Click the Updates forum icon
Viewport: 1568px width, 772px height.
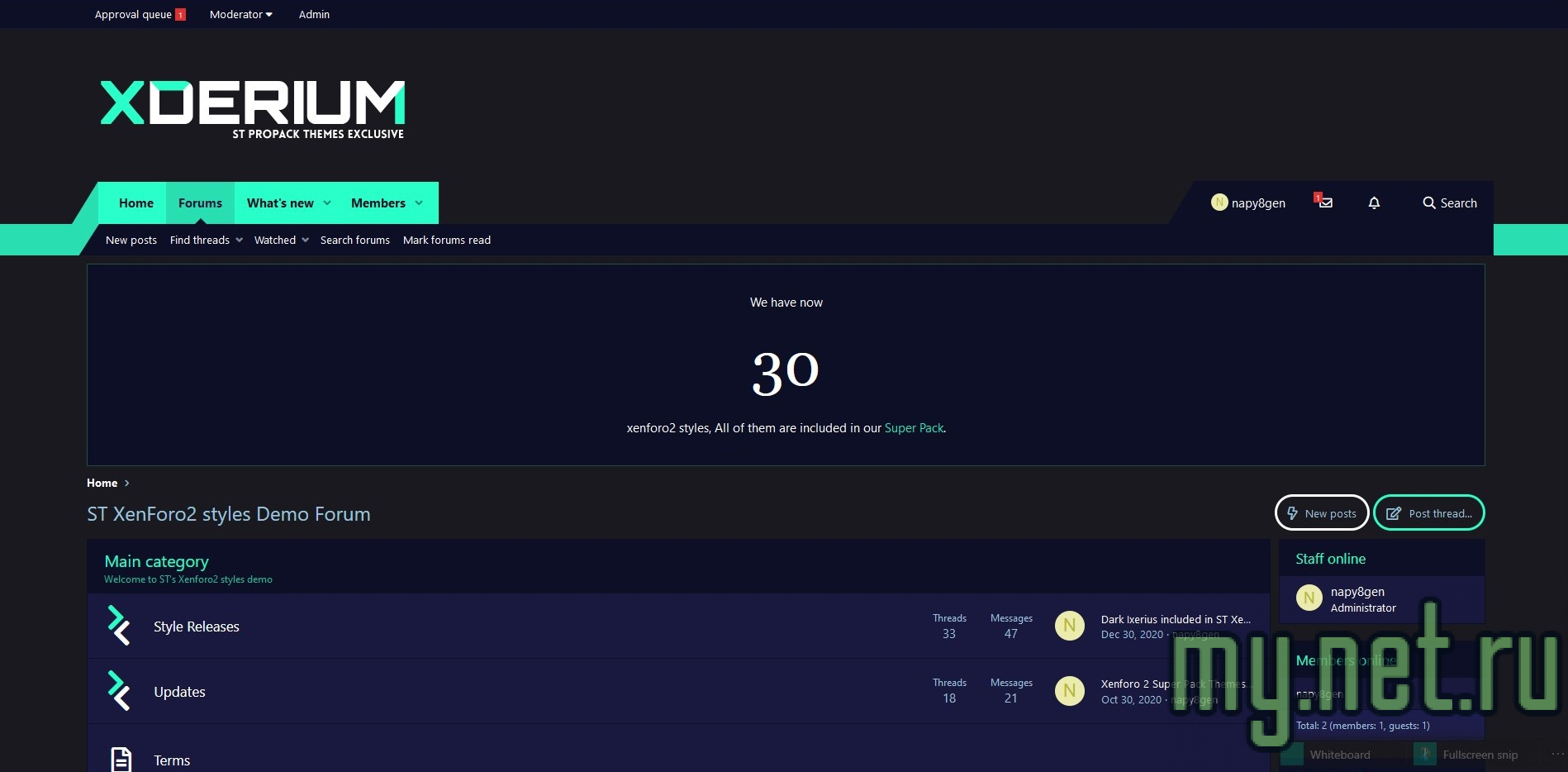click(x=120, y=691)
